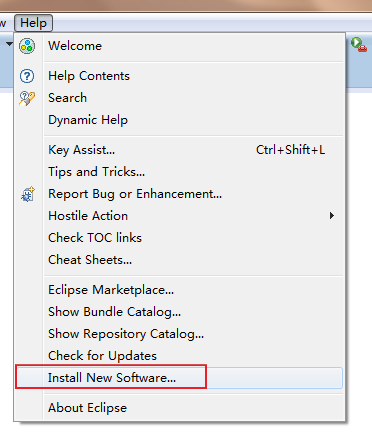Open the Hostile Action entry
This screenshot has height=445, width=372.
(x=179, y=216)
